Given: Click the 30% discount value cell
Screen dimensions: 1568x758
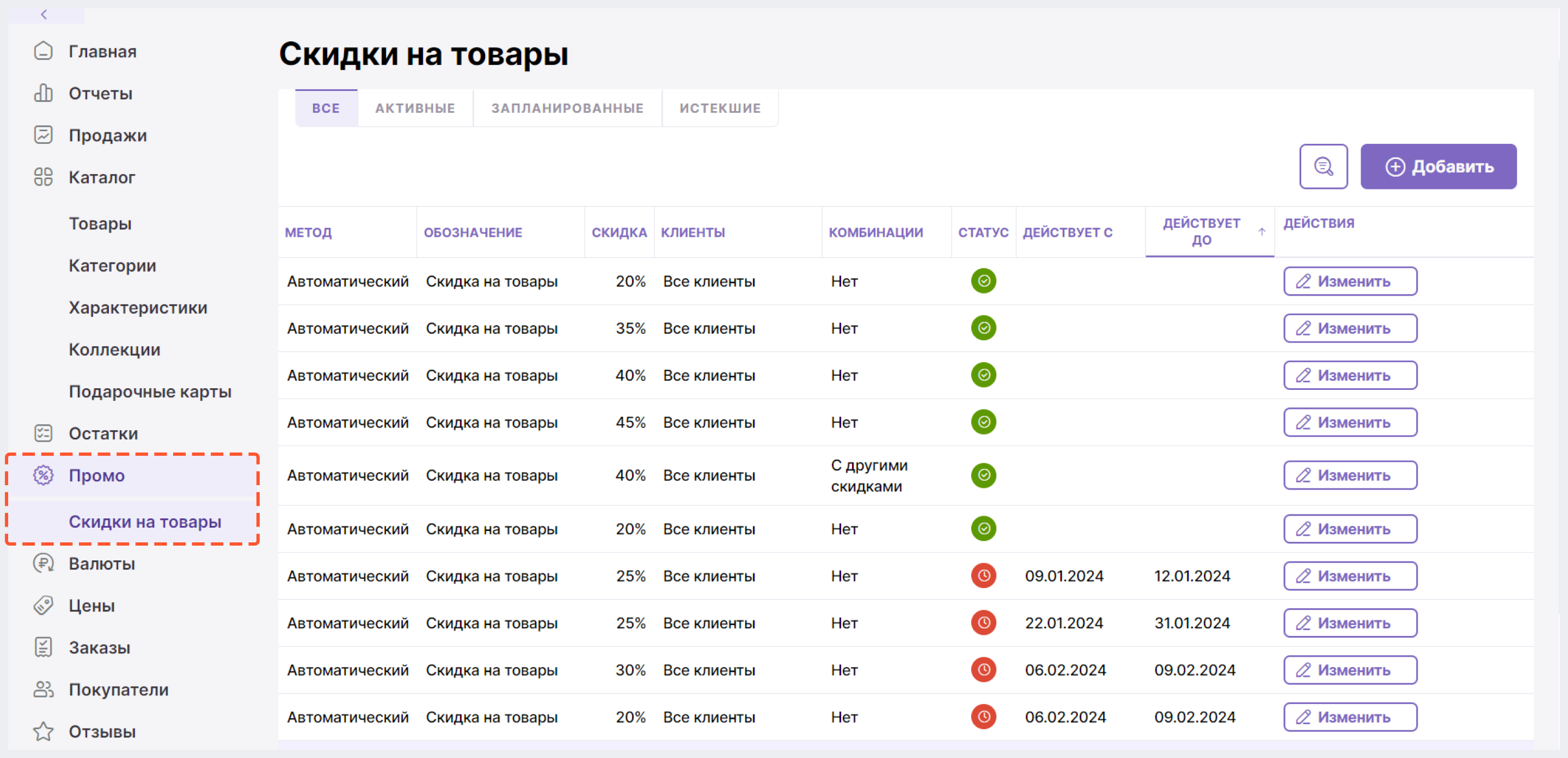Looking at the screenshot, I should point(630,670).
